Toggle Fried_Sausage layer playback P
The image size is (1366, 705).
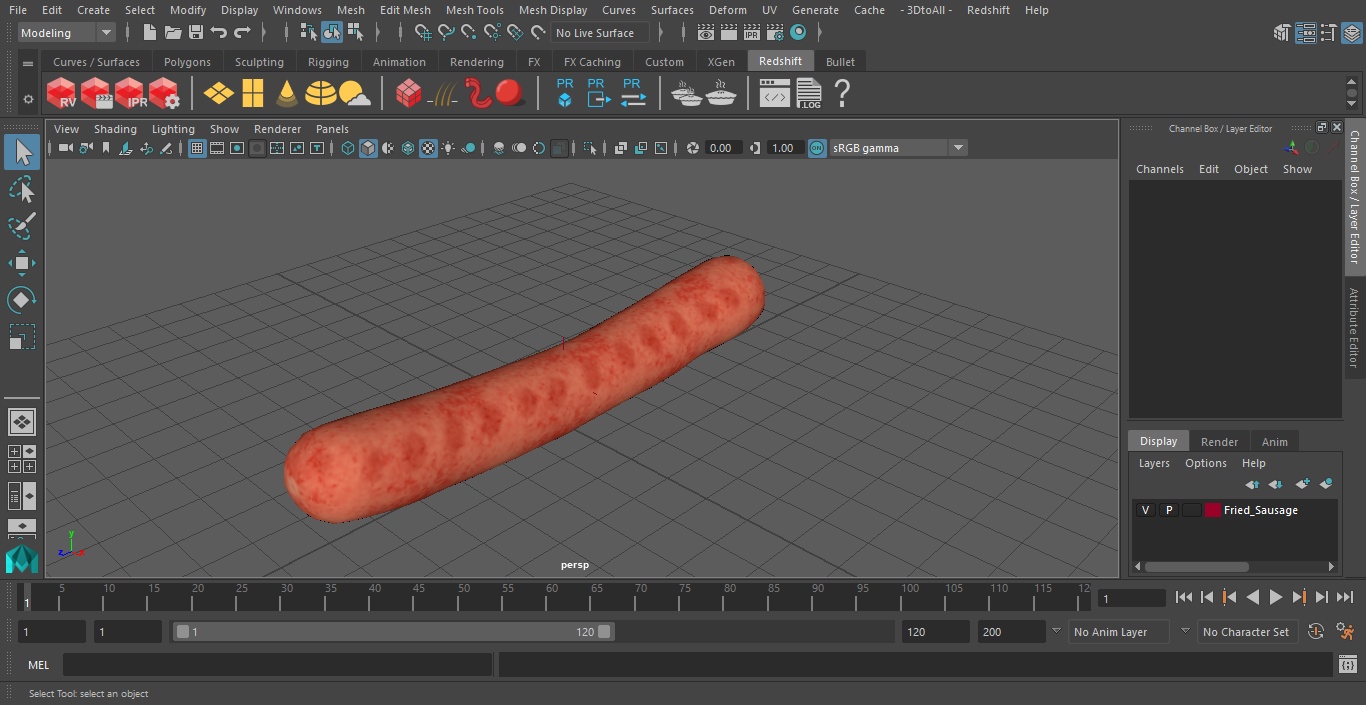[x=1168, y=510]
